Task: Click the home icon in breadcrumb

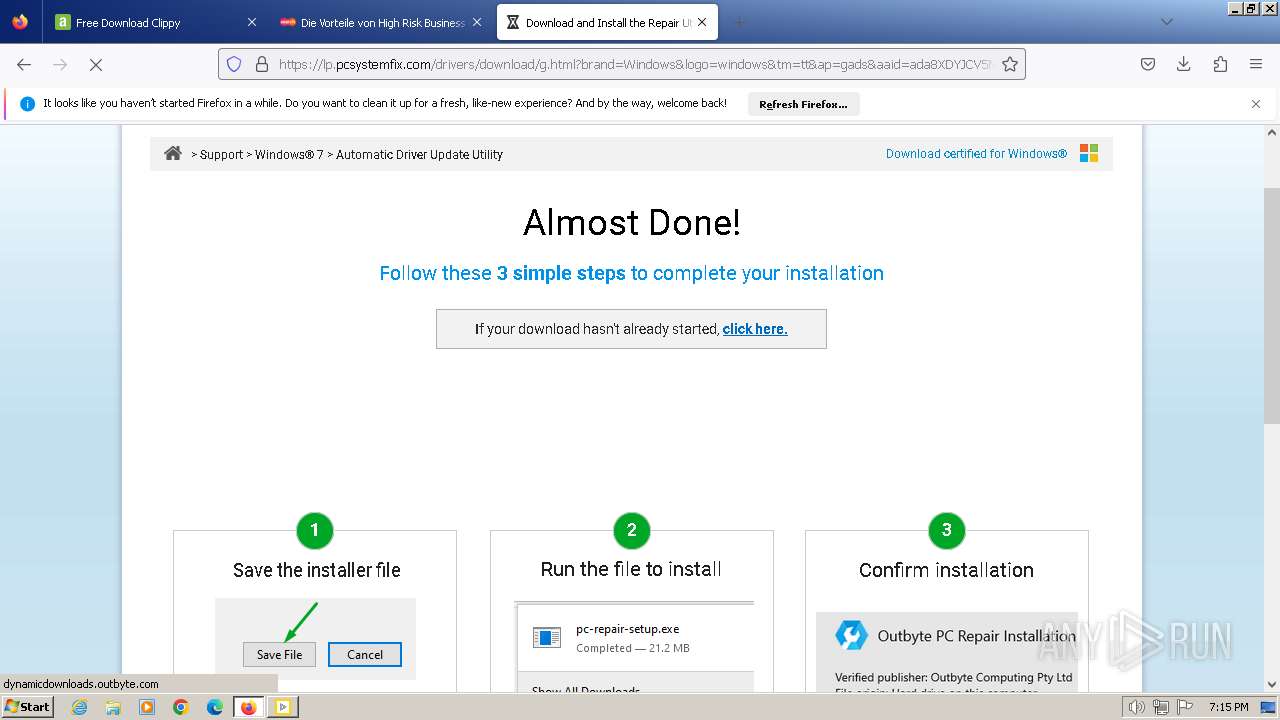Action: (x=173, y=153)
